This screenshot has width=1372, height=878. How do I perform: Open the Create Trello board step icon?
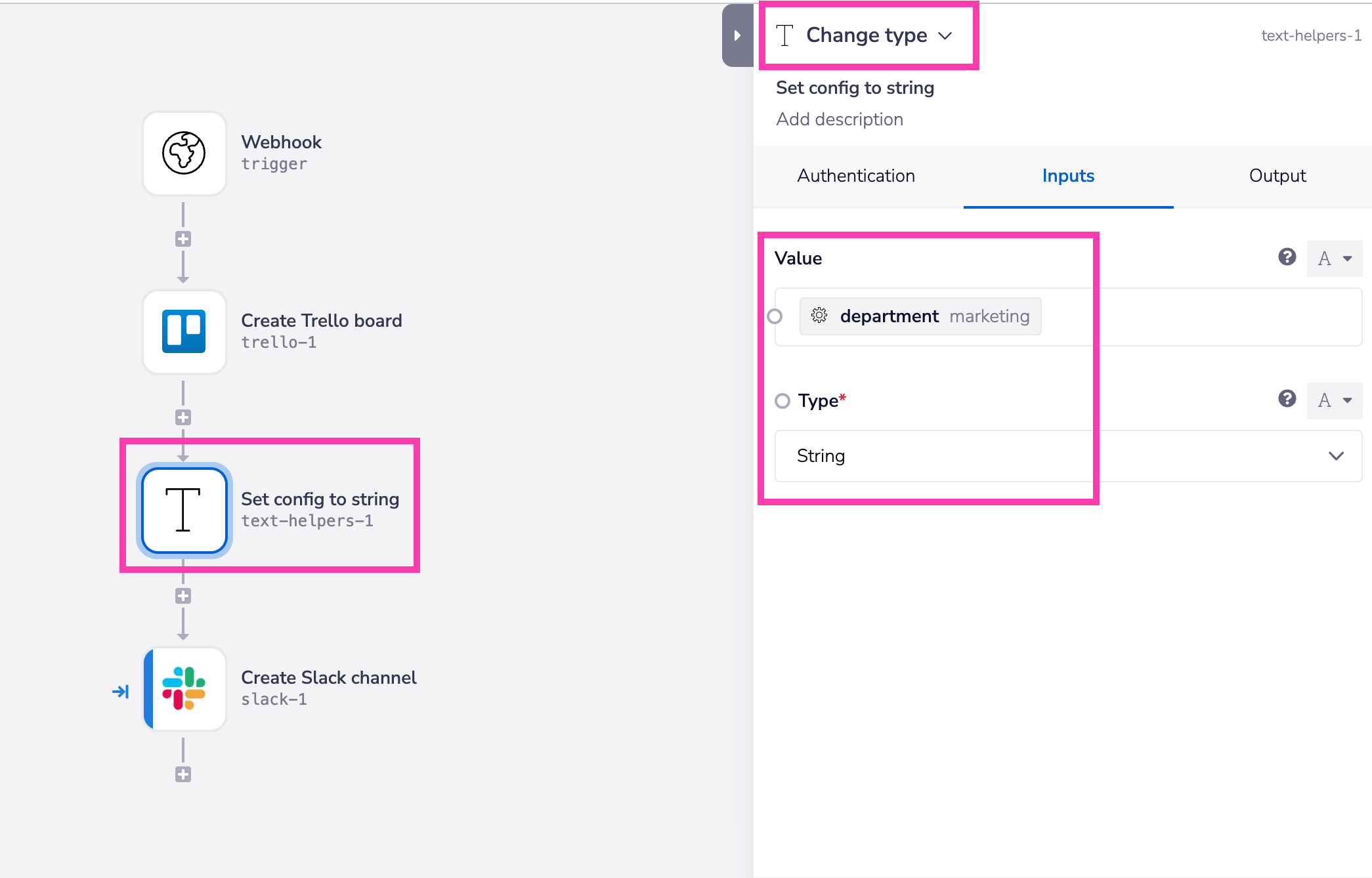(184, 331)
